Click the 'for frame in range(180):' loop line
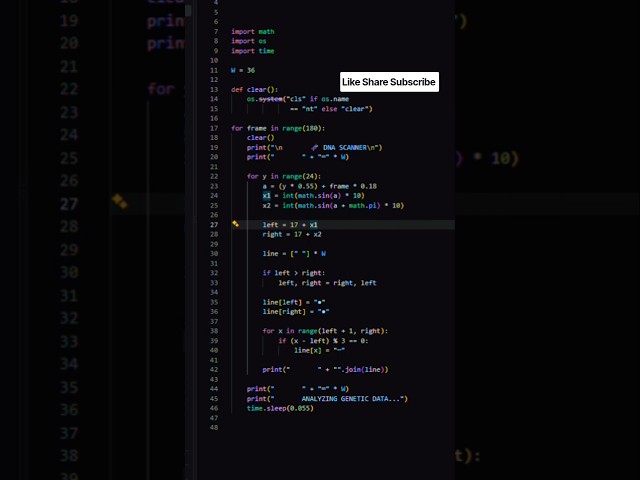The width and height of the screenshot is (640, 480). (x=278, y=128)
